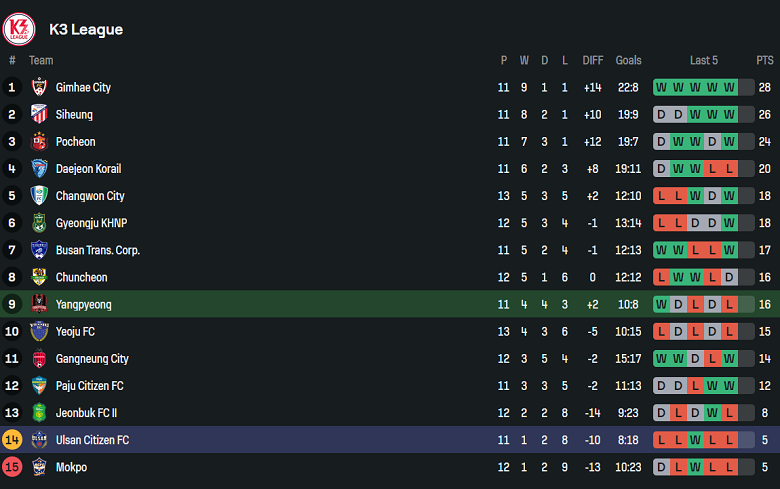
Task: Click the Last 5 column header
Action: (x=704, y=60)
